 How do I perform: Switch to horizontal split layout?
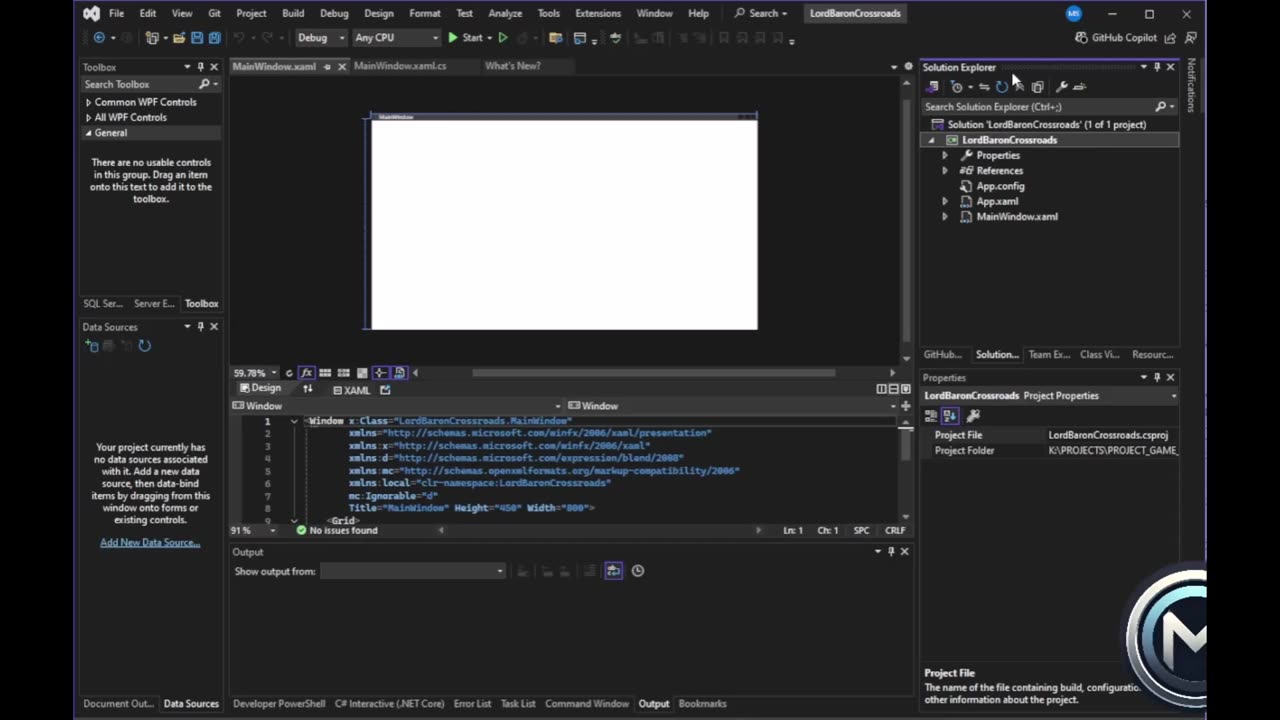point(892,389)
